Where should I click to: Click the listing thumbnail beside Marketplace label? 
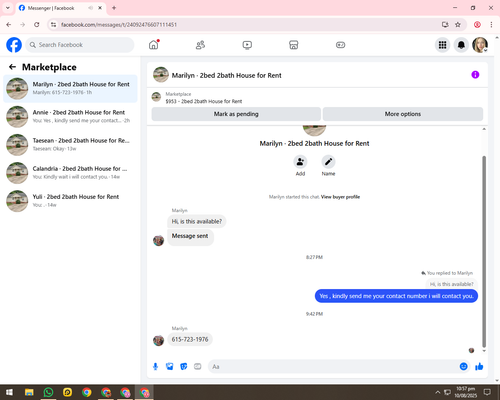tap(156, 97)
